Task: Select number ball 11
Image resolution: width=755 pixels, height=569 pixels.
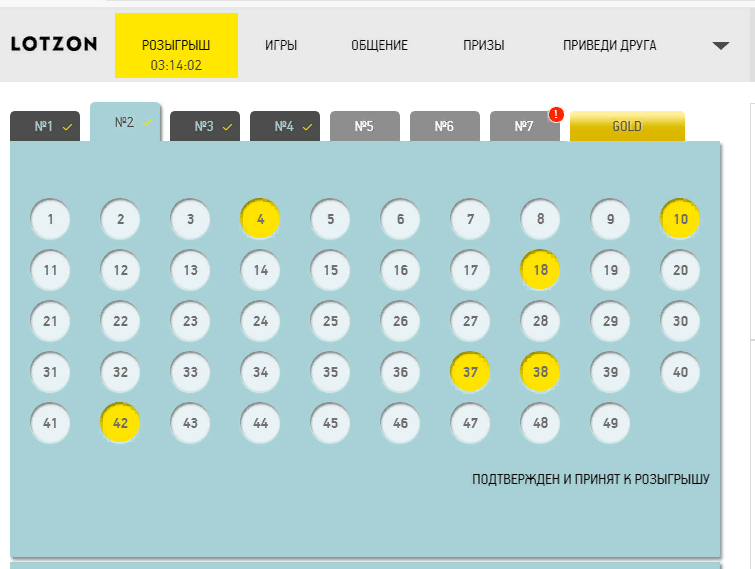Action: pos(50,270)
